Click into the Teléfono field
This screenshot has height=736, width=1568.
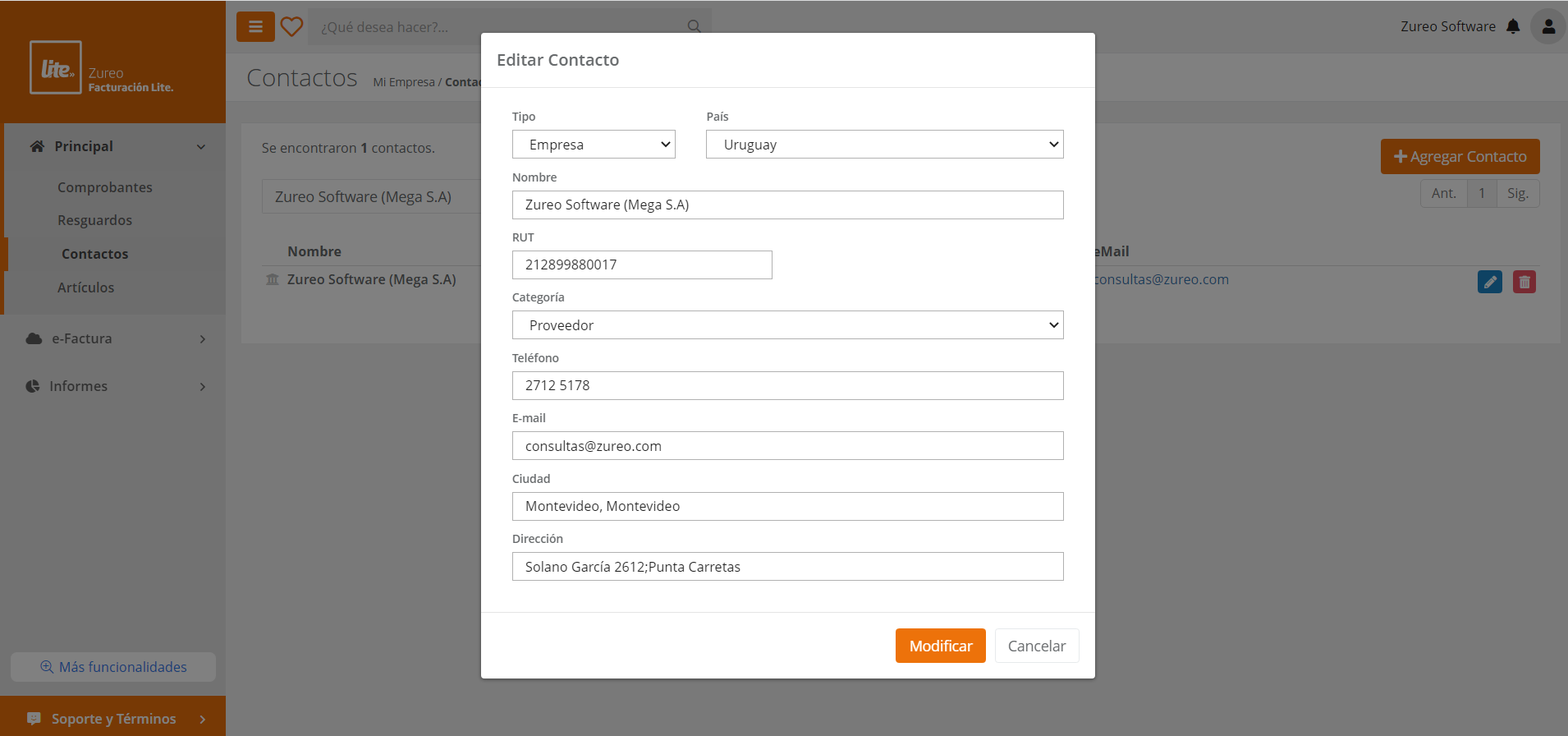787,386
